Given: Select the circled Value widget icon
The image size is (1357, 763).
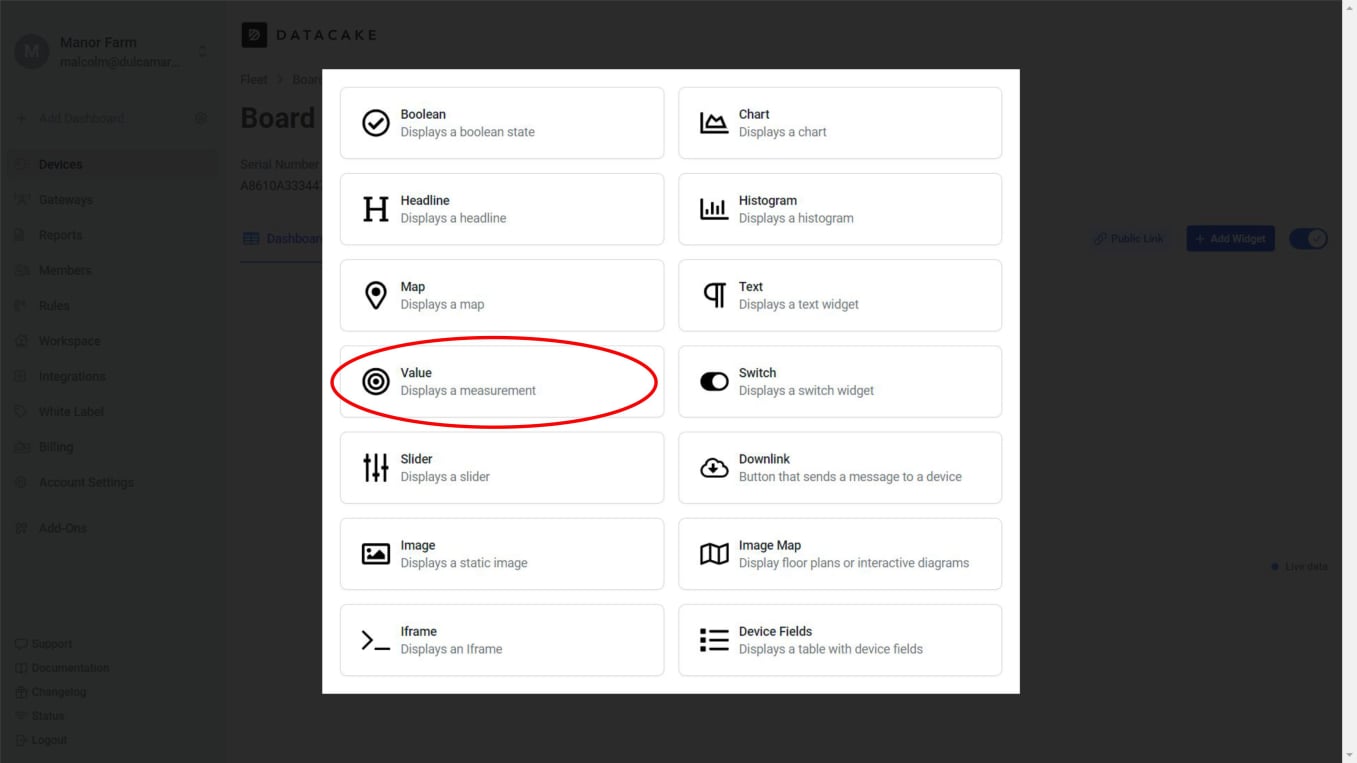Looking at the screenshot, I should 375,380.
